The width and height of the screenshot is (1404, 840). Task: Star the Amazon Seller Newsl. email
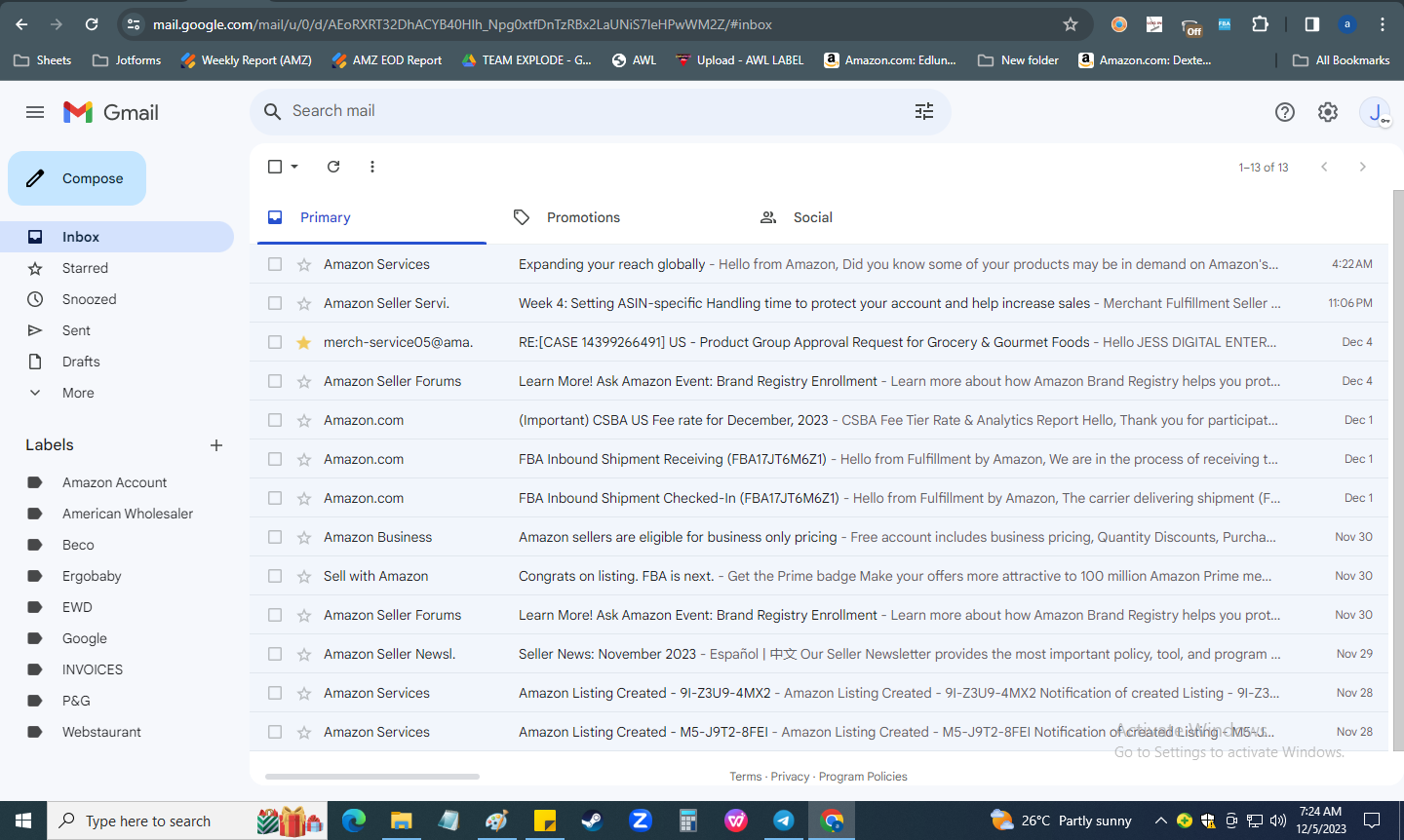[304, 654]
